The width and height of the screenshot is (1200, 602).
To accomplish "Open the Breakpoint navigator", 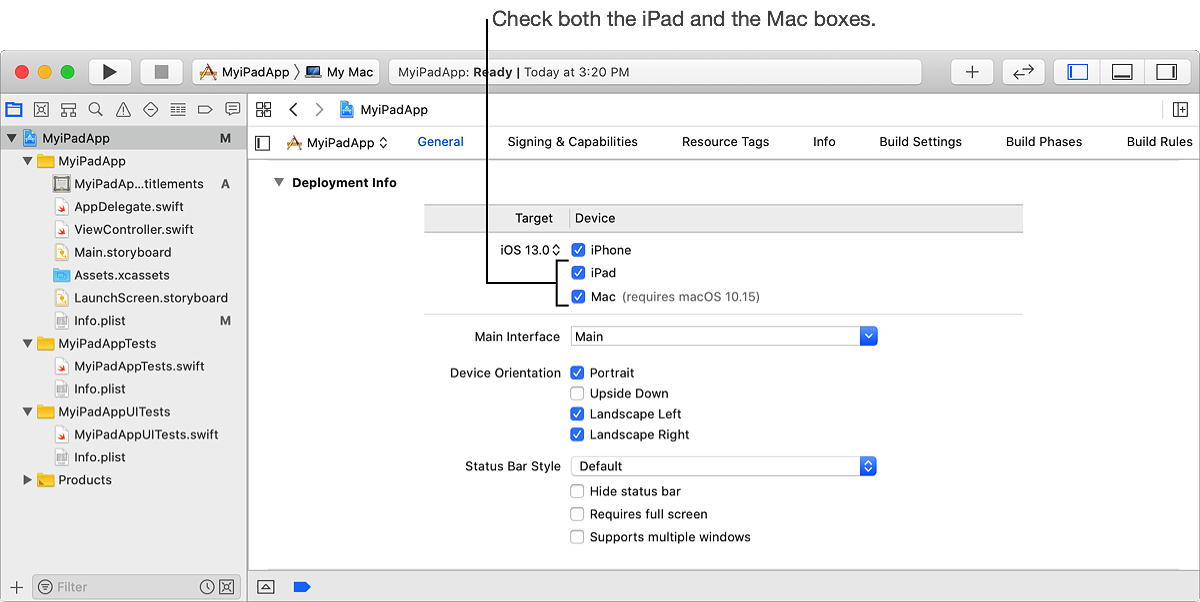I will [x=205, y=109].
